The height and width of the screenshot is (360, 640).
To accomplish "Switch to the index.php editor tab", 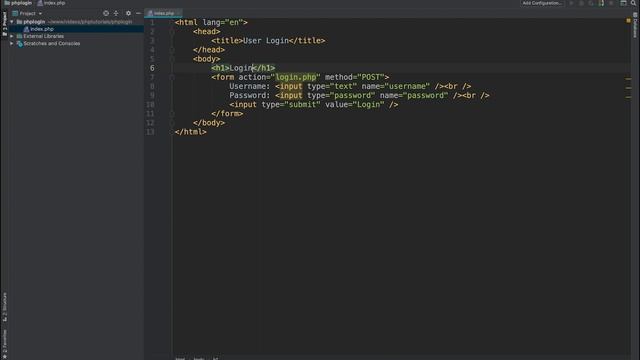I will [163, 13].
